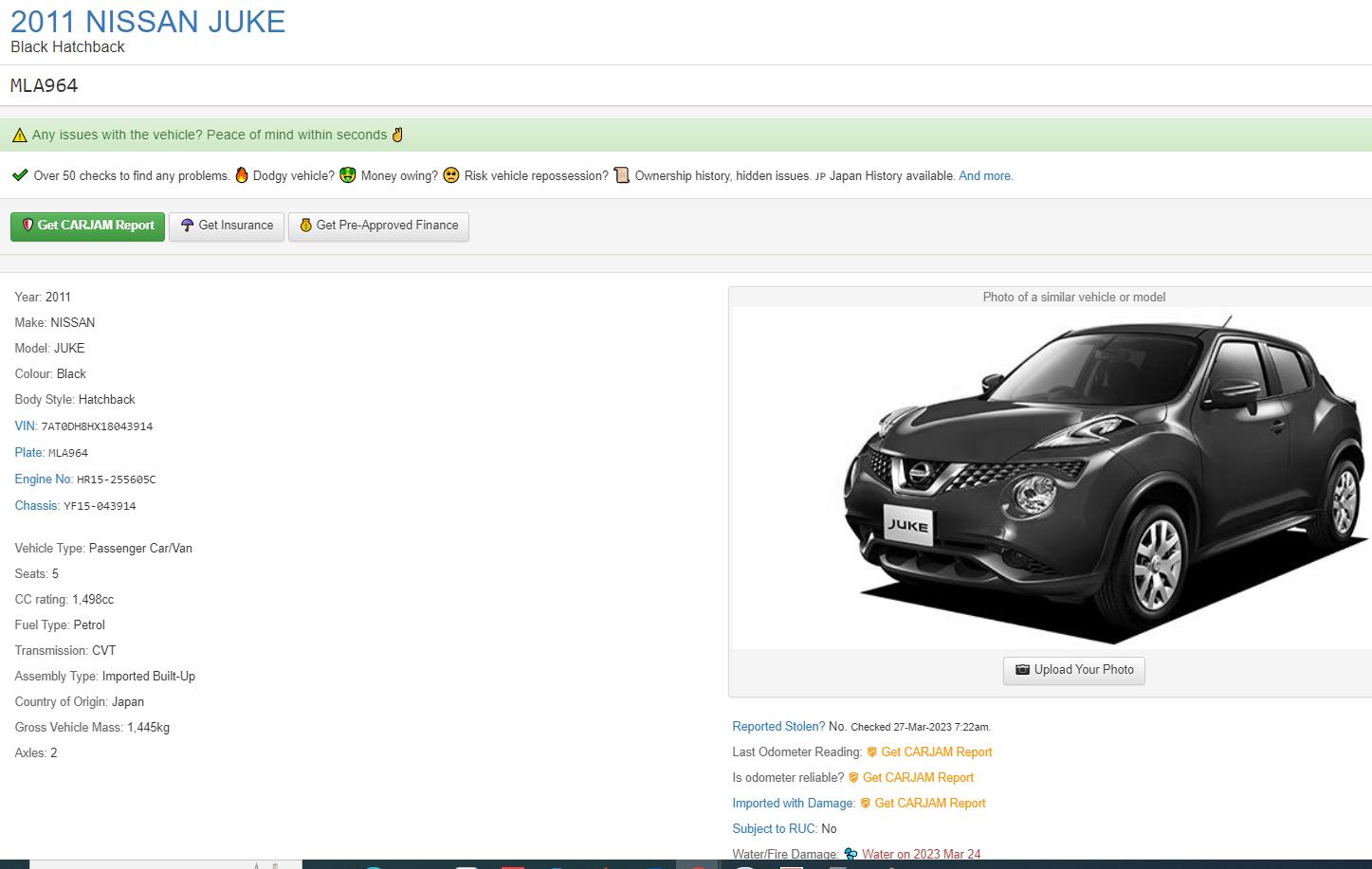
Task: Follow the Engine No label link
Action: click(43, 480)
